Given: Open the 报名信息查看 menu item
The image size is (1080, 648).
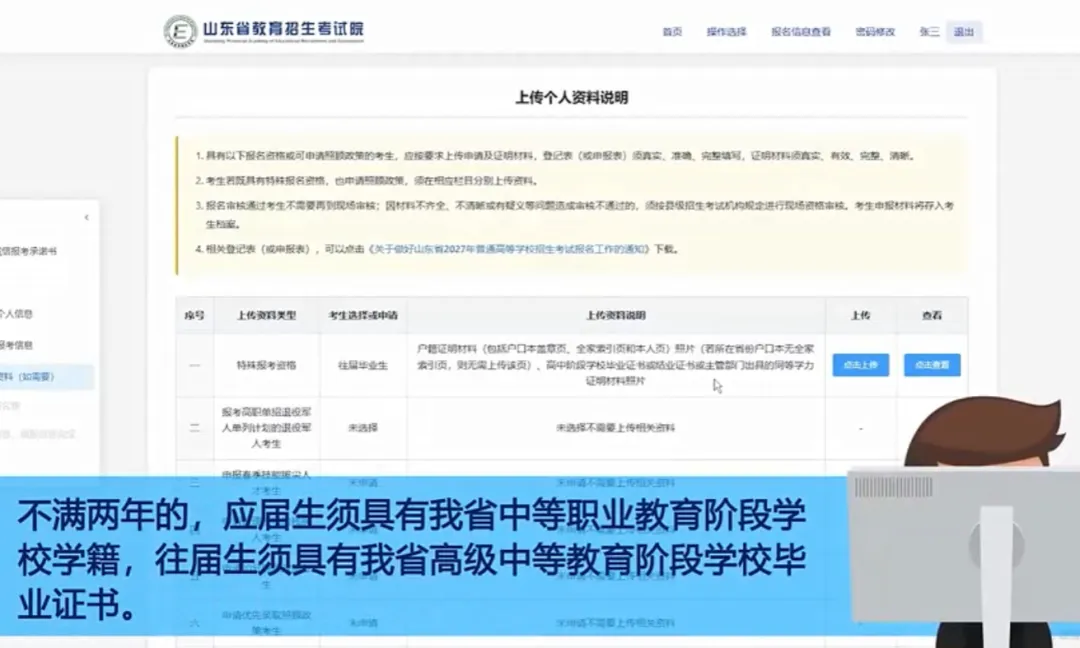Looking at the screenshot, I should tap(800, 32).
